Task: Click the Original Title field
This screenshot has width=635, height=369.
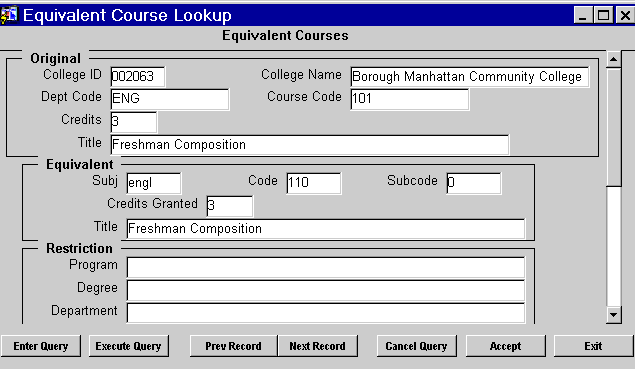Action: 310,145
